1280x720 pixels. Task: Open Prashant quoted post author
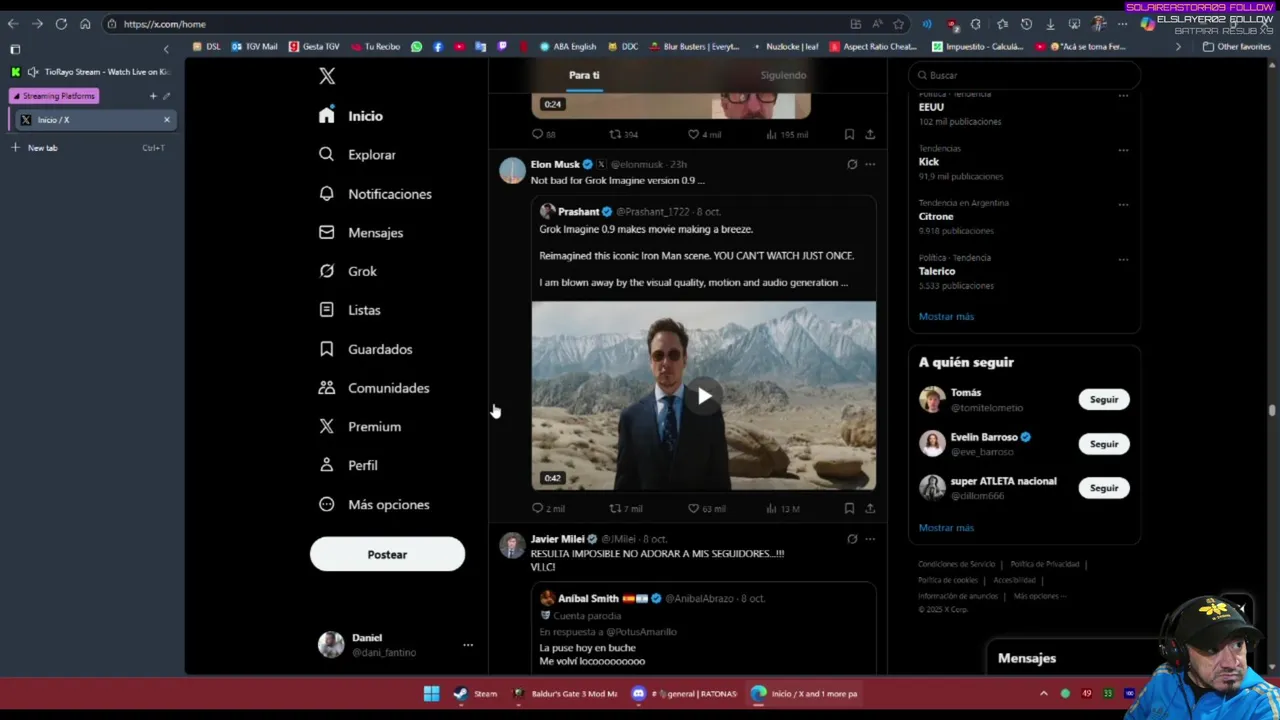tap(579, 211)
